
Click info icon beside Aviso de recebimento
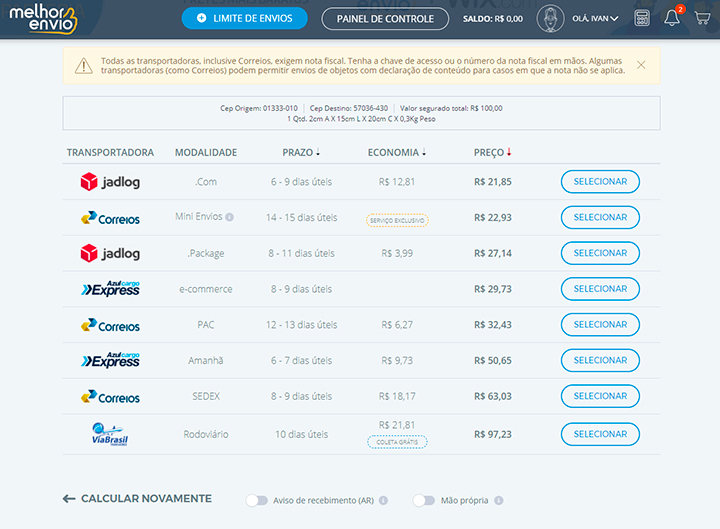[383, 500]
